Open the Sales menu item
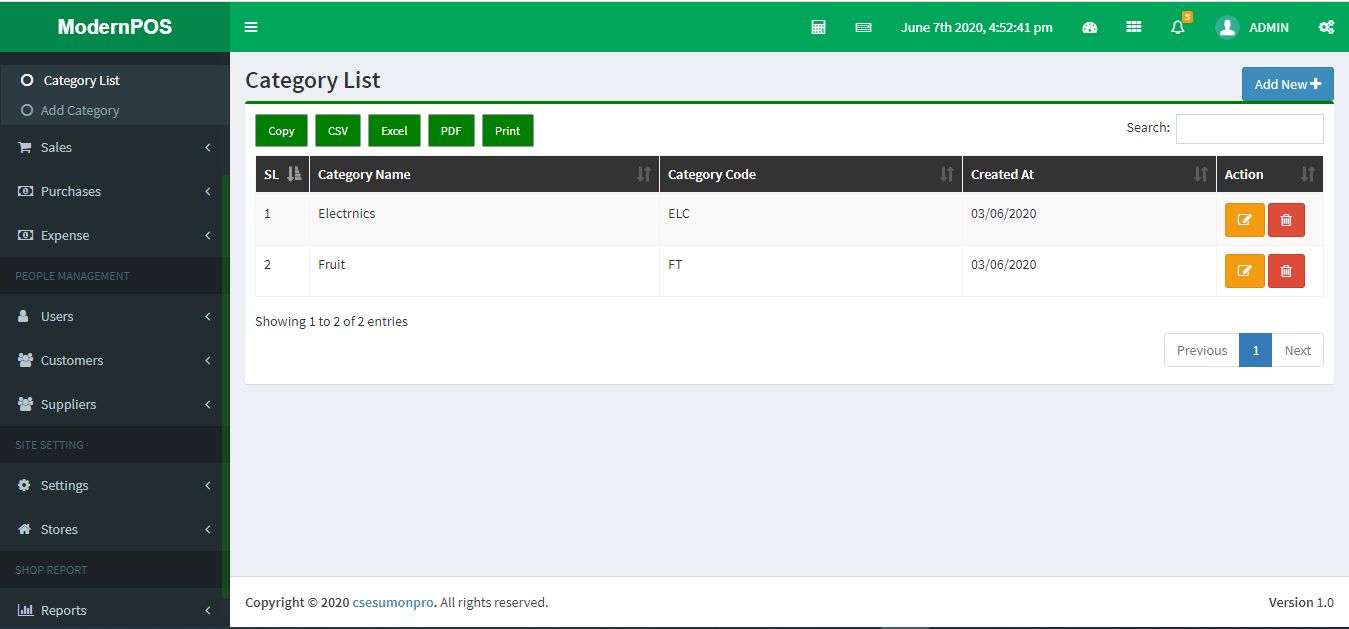 (x=111, y=147)
